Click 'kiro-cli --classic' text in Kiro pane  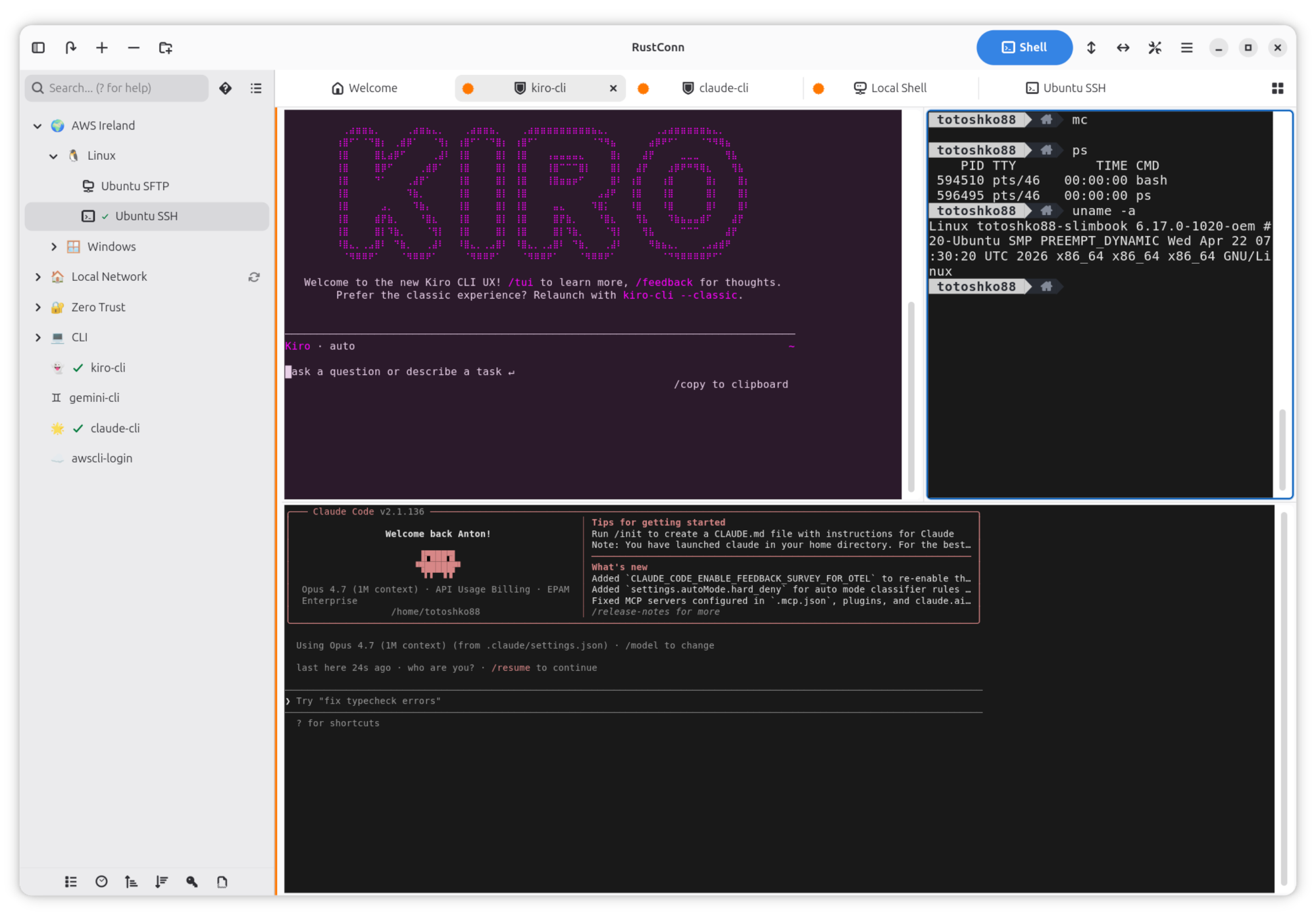(x=680, y=295)
